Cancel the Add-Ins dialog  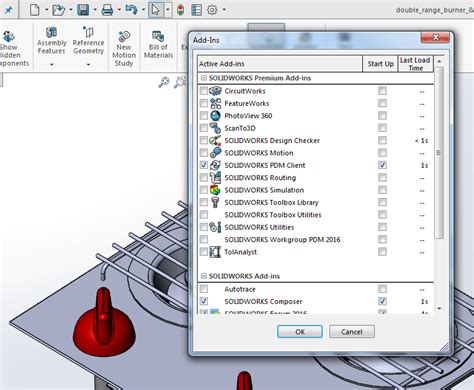pos(352,332)
